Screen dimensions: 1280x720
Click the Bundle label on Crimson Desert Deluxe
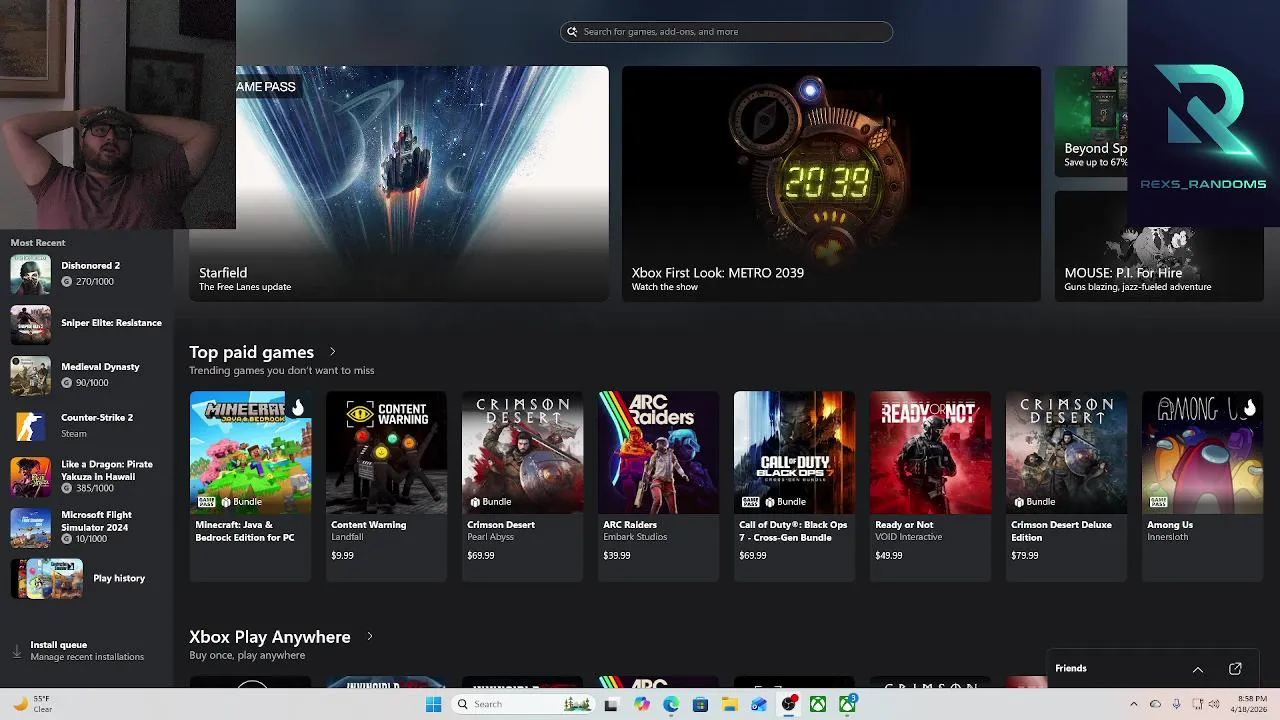click(x=1034, y=502)
